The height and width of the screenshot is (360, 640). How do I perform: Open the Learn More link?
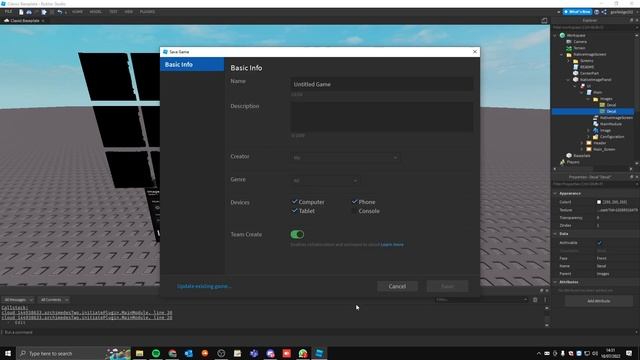[x=392, y=244]
